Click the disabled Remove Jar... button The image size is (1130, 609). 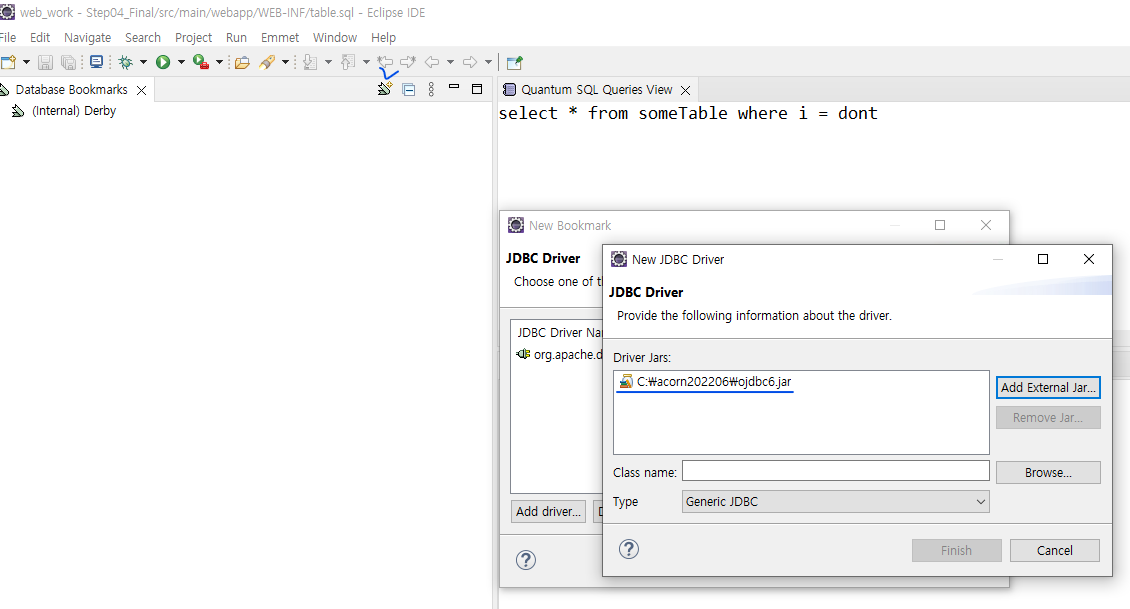(x=1048, y=418)
